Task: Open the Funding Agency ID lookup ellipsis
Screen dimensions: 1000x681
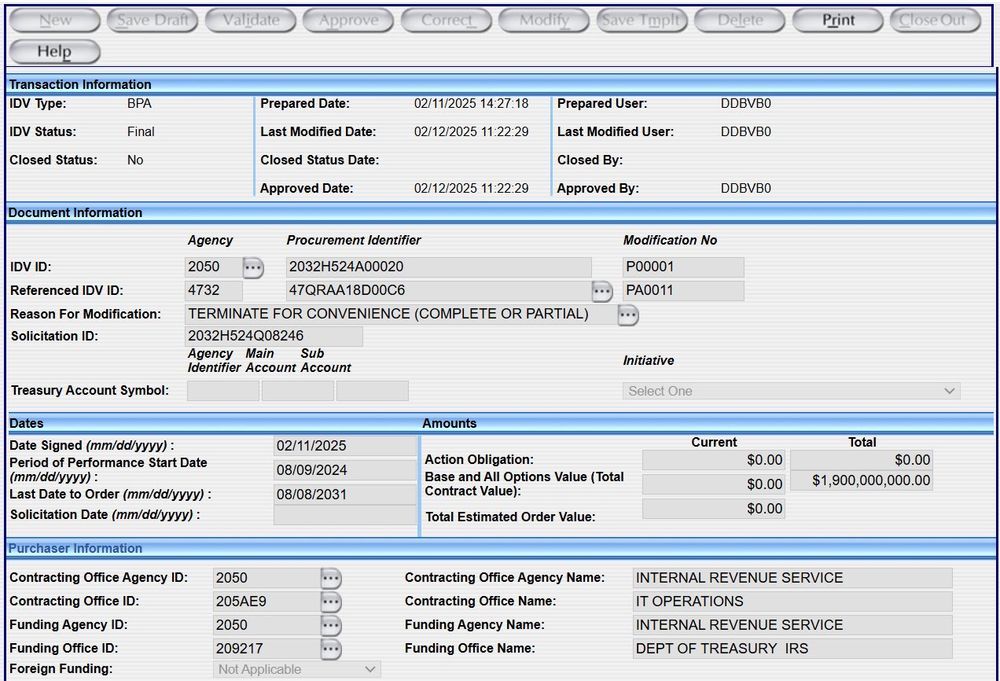Action: [x=331, y=624]
